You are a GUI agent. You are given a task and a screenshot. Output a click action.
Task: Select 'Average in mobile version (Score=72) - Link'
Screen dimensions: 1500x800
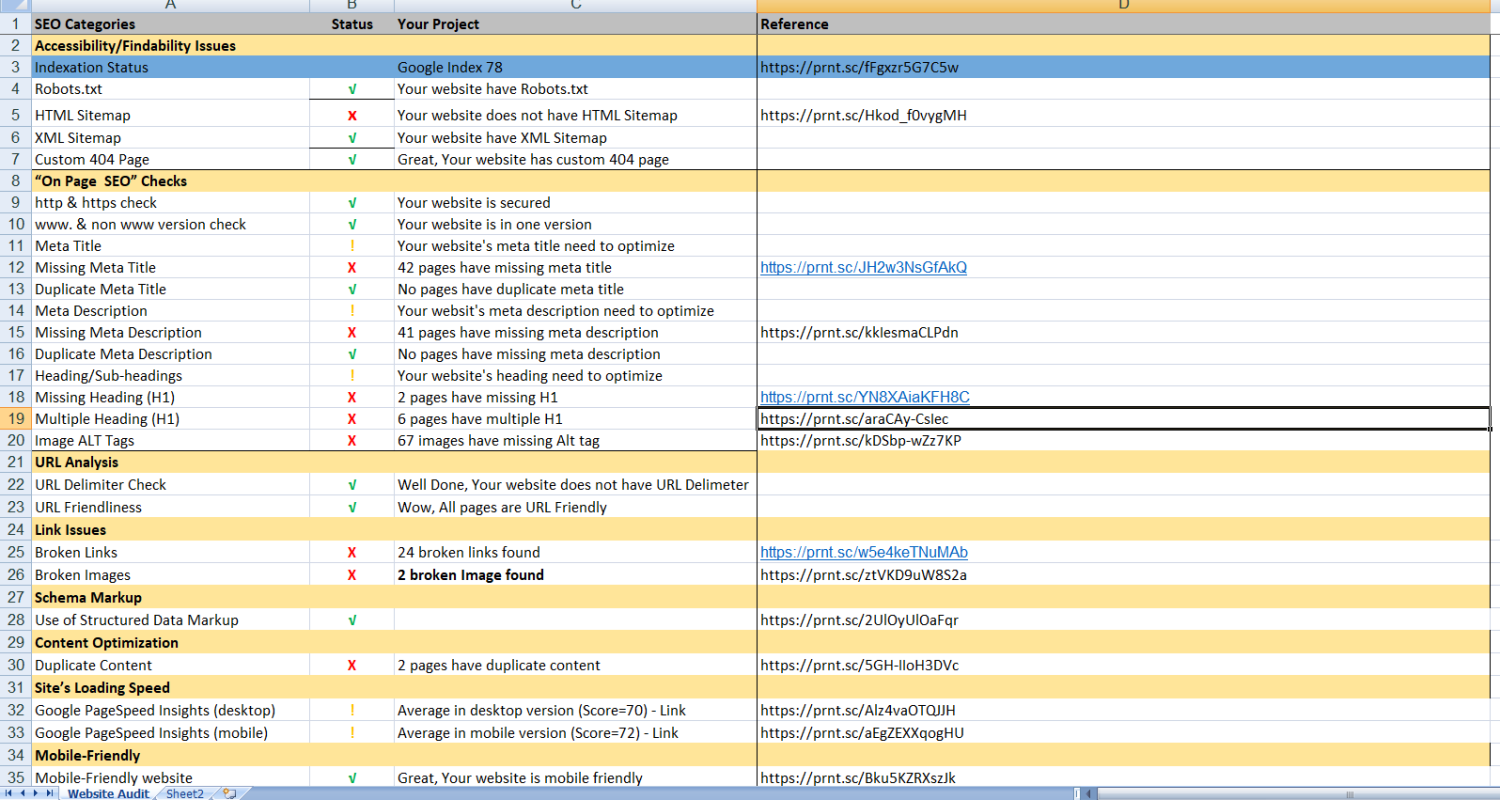pyautogui.click(x=575, y=733)
